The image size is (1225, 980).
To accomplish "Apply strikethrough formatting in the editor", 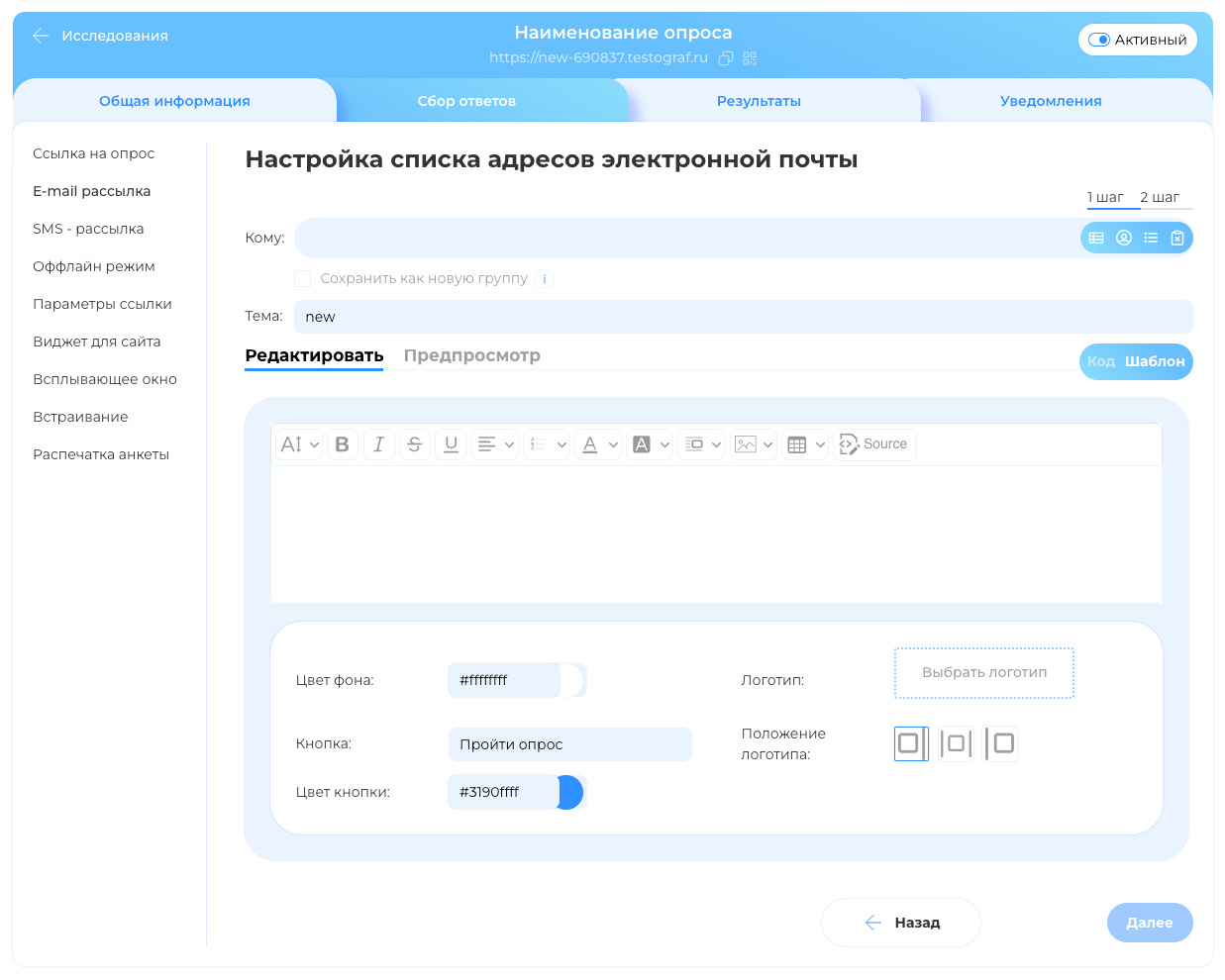I will pos(415,444).
